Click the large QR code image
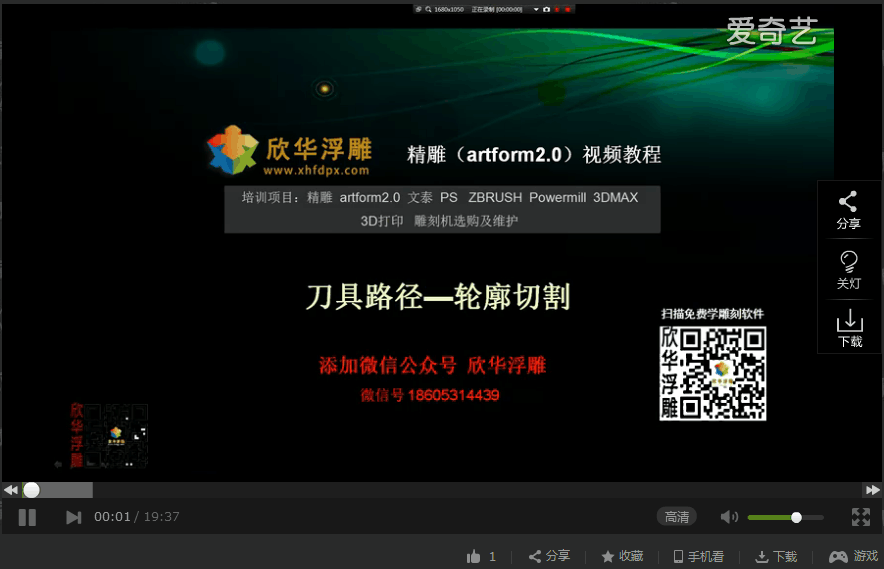Viewport: 884px width, 569px height. click(x=713, y=373)
